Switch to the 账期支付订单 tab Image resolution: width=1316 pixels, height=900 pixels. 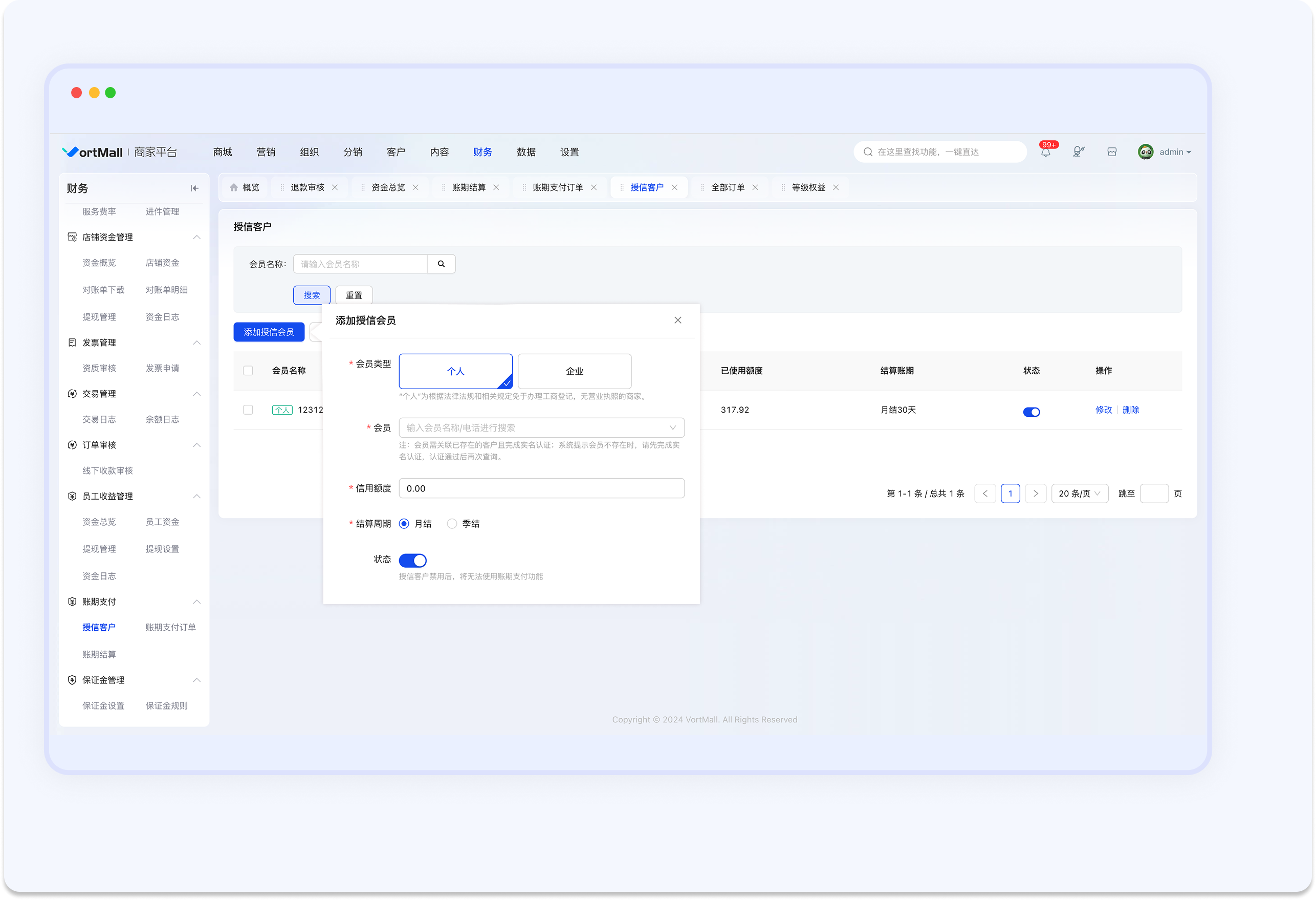(558, 187)
